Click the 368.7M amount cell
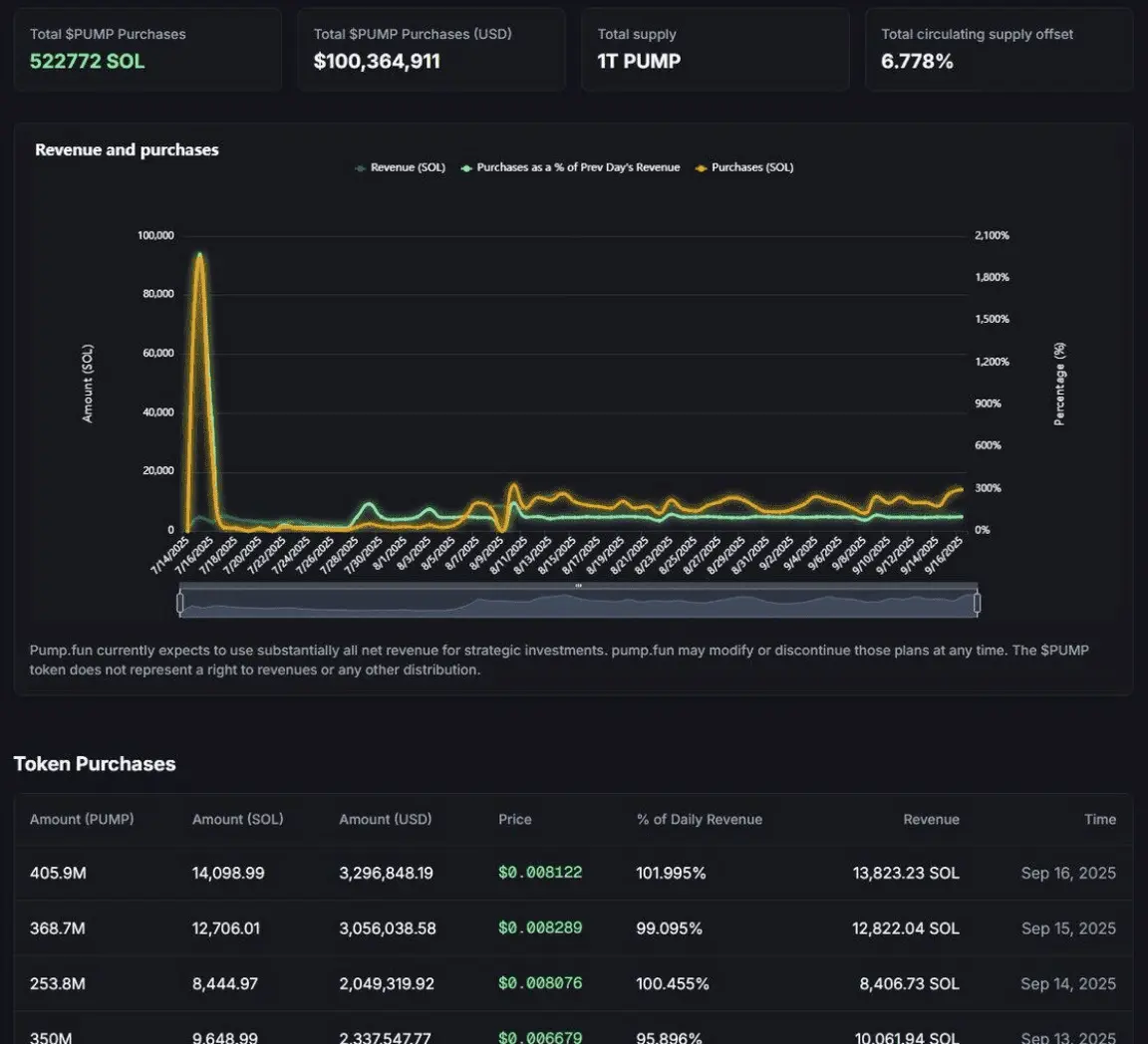 coord(57,928)
